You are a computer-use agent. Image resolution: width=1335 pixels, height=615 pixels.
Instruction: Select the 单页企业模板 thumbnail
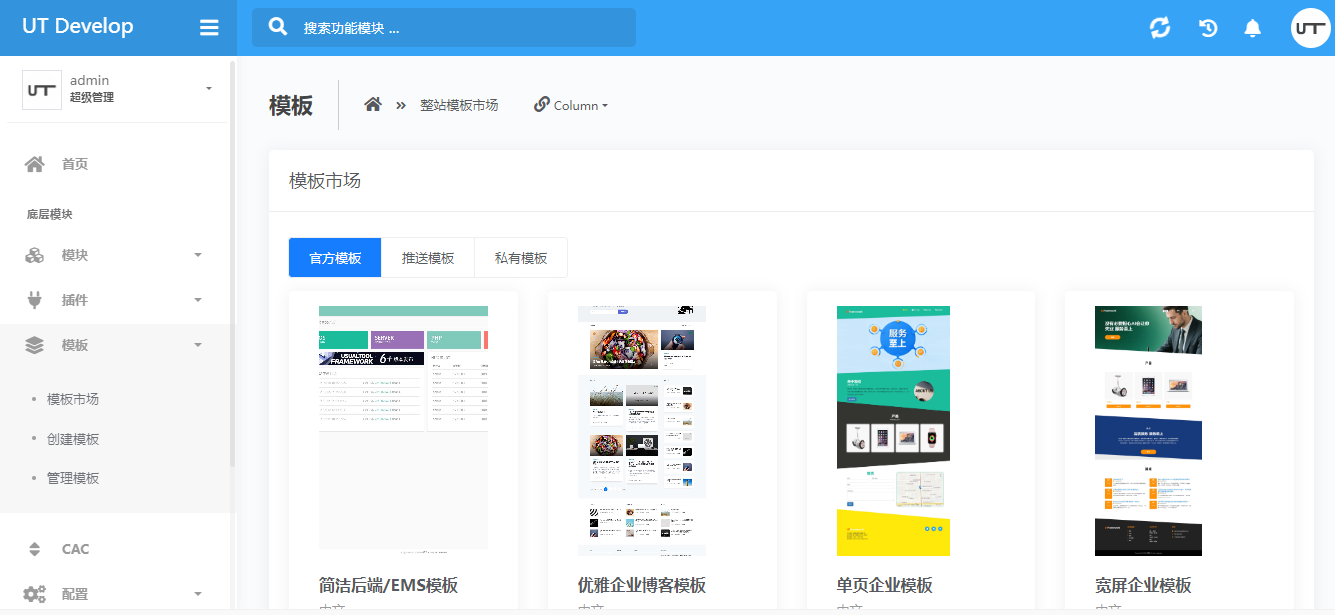pos(893,431)
